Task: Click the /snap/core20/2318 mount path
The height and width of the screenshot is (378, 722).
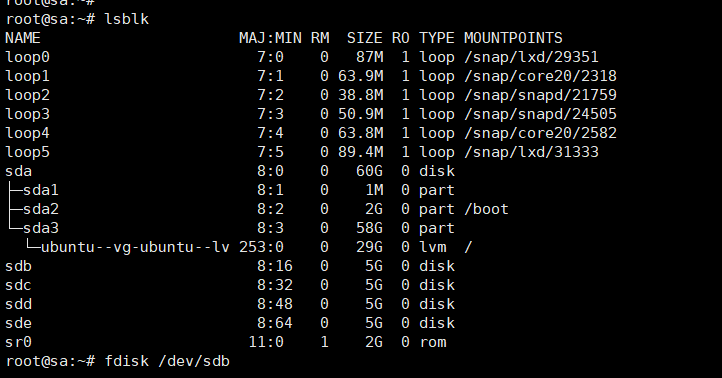Action: tap(540, 76)
